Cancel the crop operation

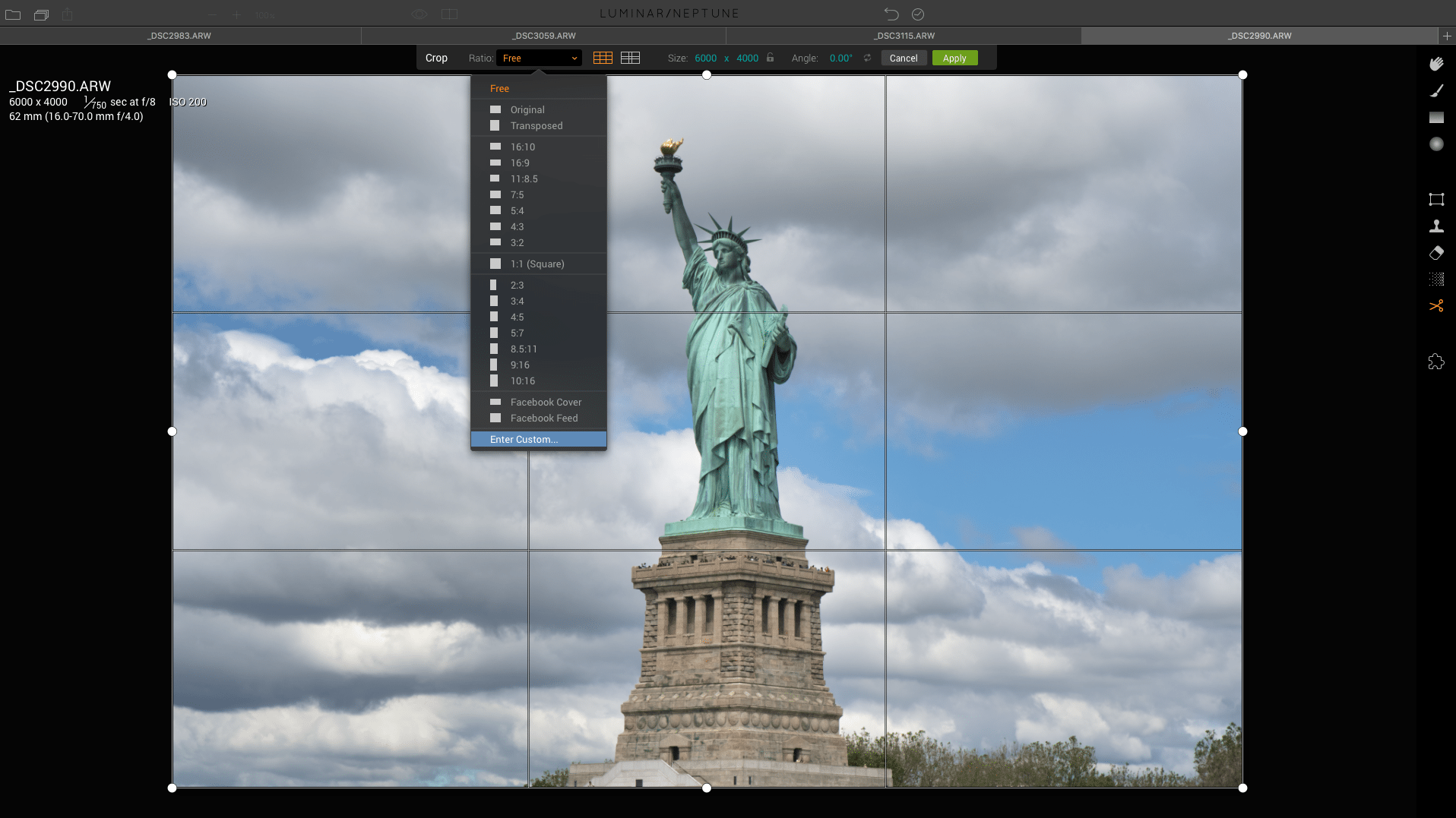click(903, 58)
